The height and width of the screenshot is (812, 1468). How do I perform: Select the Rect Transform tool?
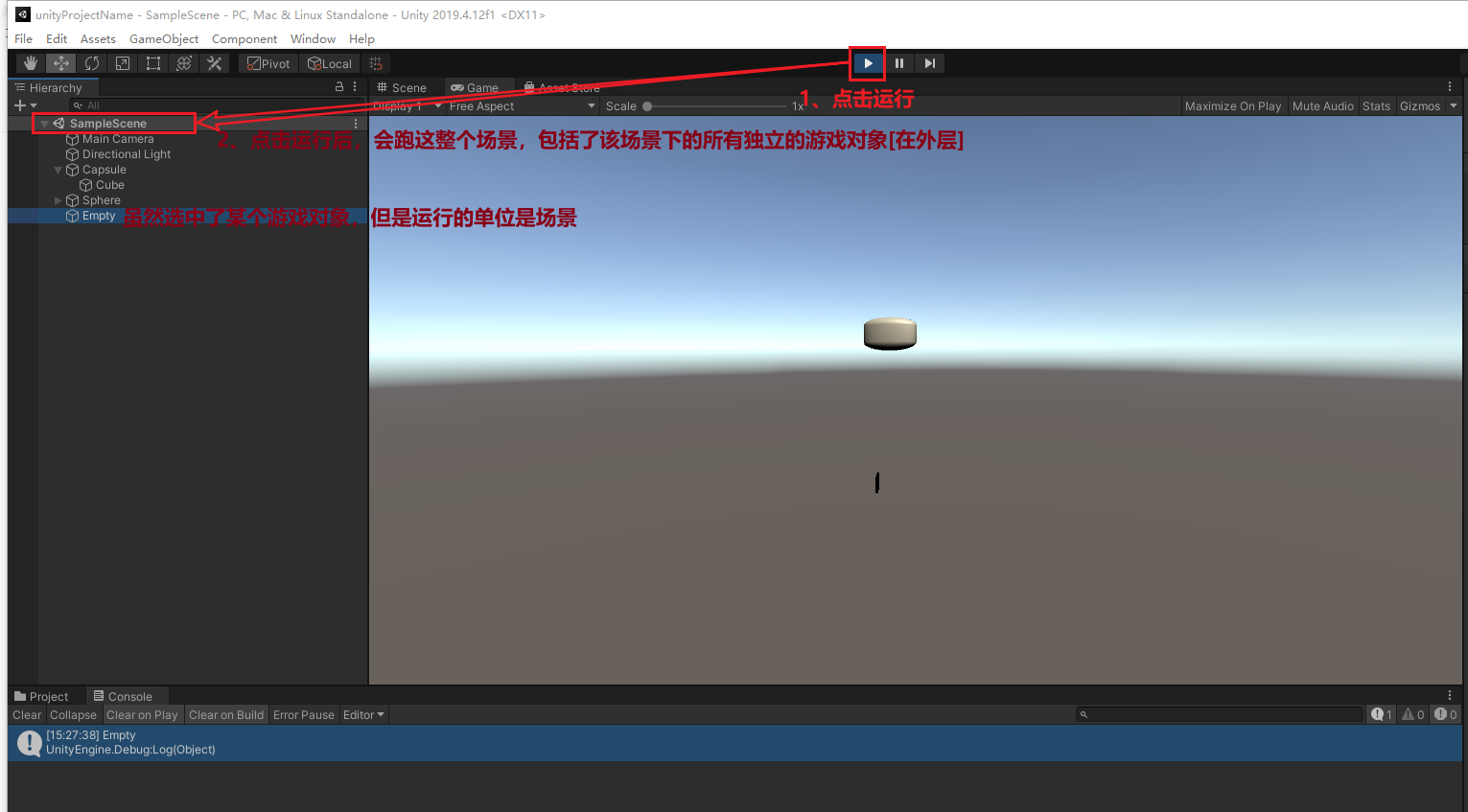pyautogui.click(x=153, y=63)
